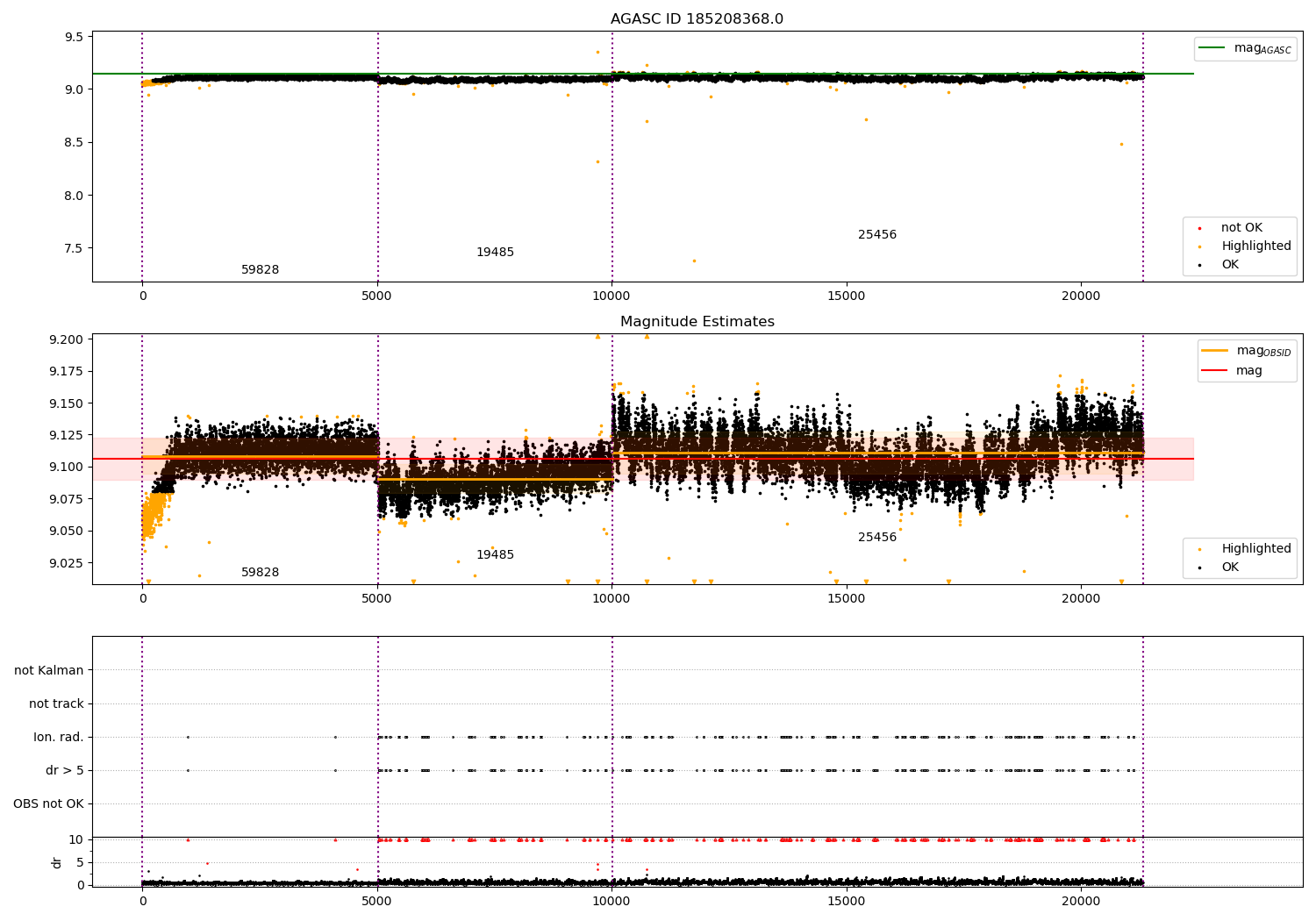Click the "Magnitude Estimates" subplot title

click(x=697, y=322)
